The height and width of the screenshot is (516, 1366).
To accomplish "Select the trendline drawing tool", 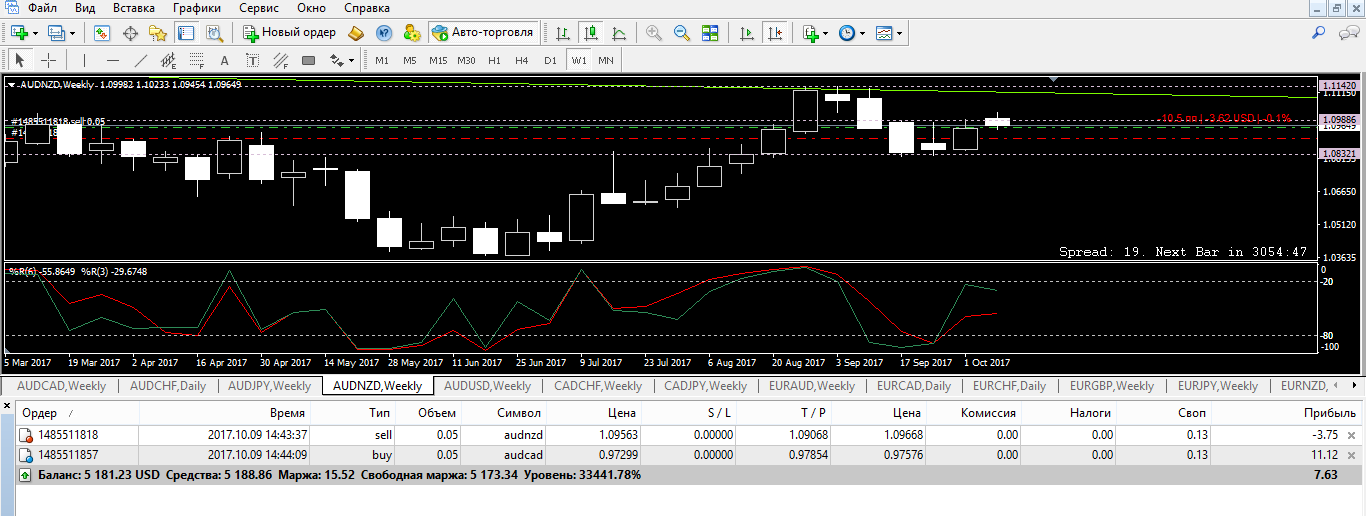I will click(x=140, y=60).
